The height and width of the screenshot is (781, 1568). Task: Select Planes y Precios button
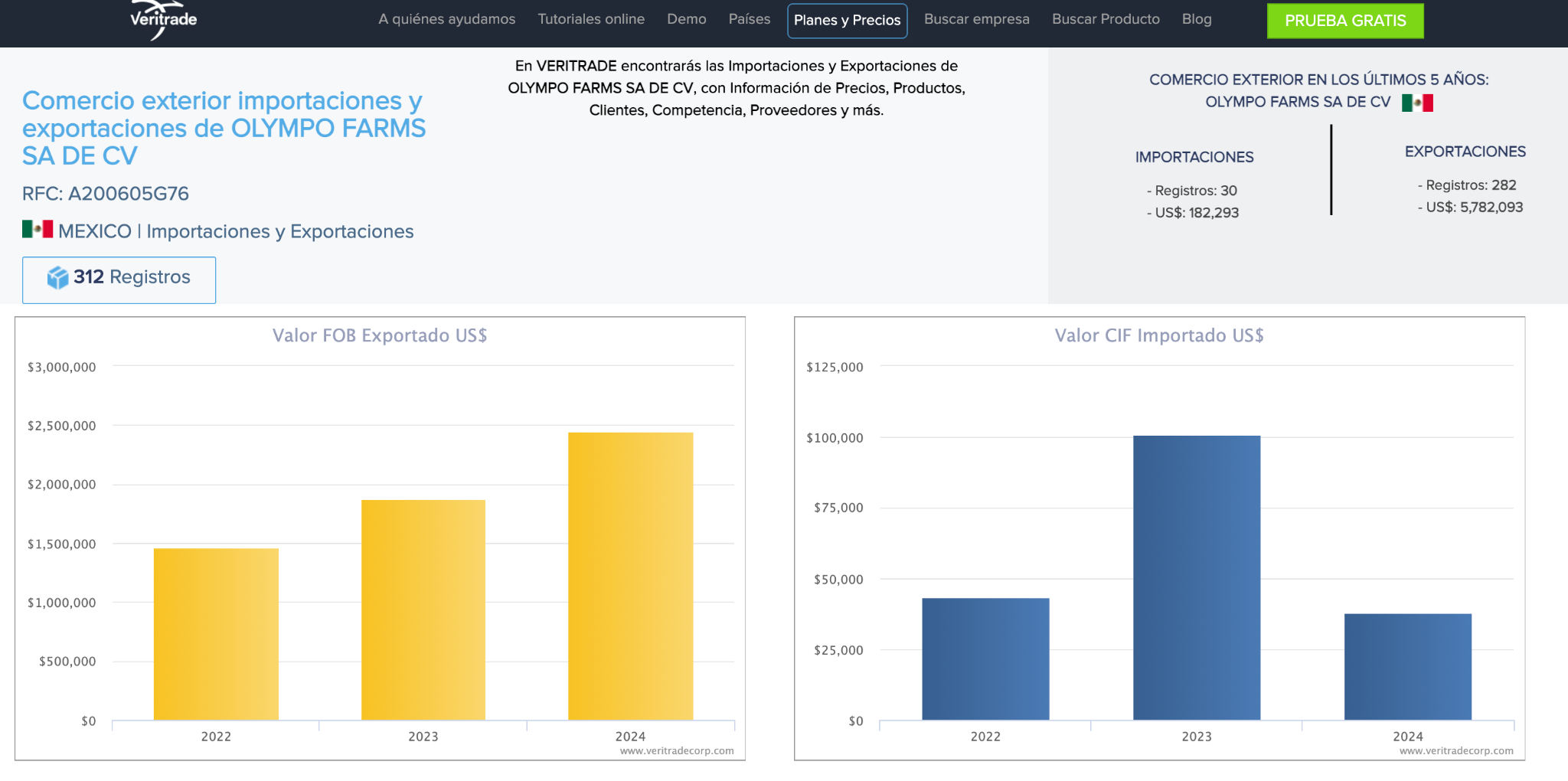click(848, 21)
